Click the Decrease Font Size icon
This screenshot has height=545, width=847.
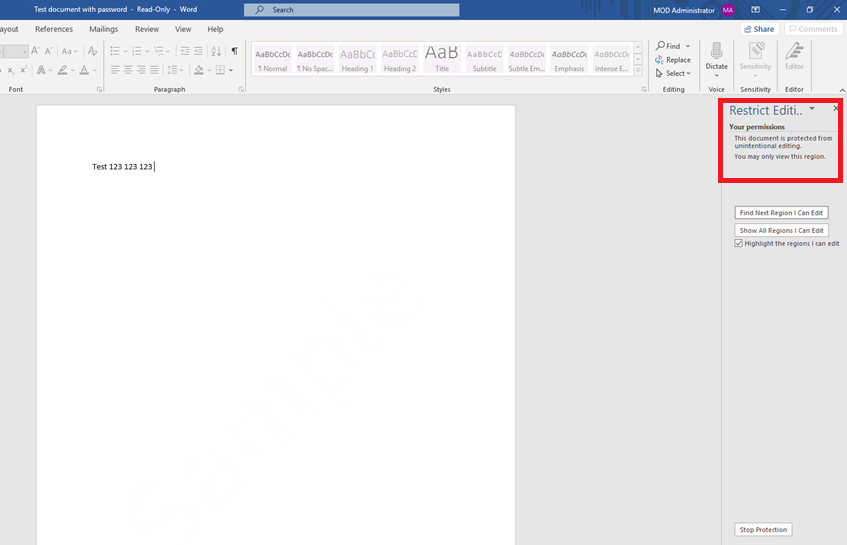49,51
